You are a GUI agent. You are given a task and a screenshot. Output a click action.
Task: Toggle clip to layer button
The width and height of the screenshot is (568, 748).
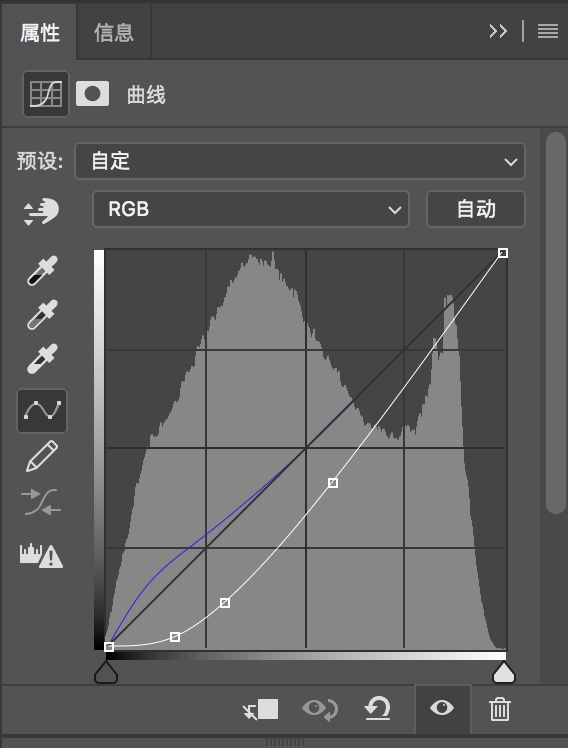[260, 709]
